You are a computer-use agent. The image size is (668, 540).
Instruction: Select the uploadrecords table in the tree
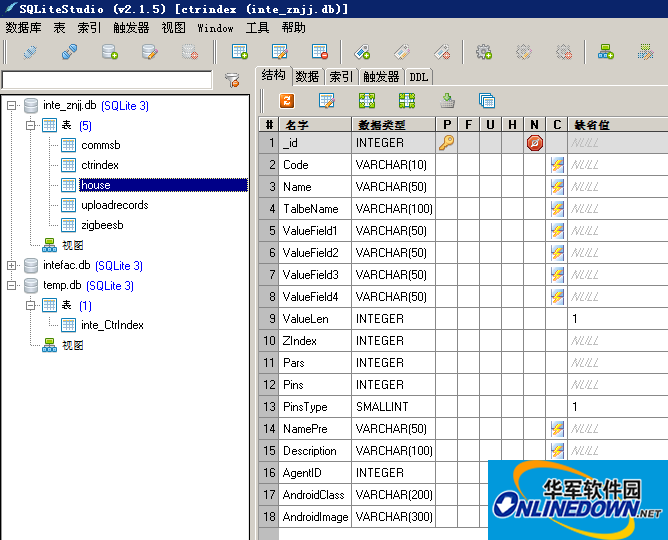(x=115, y=205)
